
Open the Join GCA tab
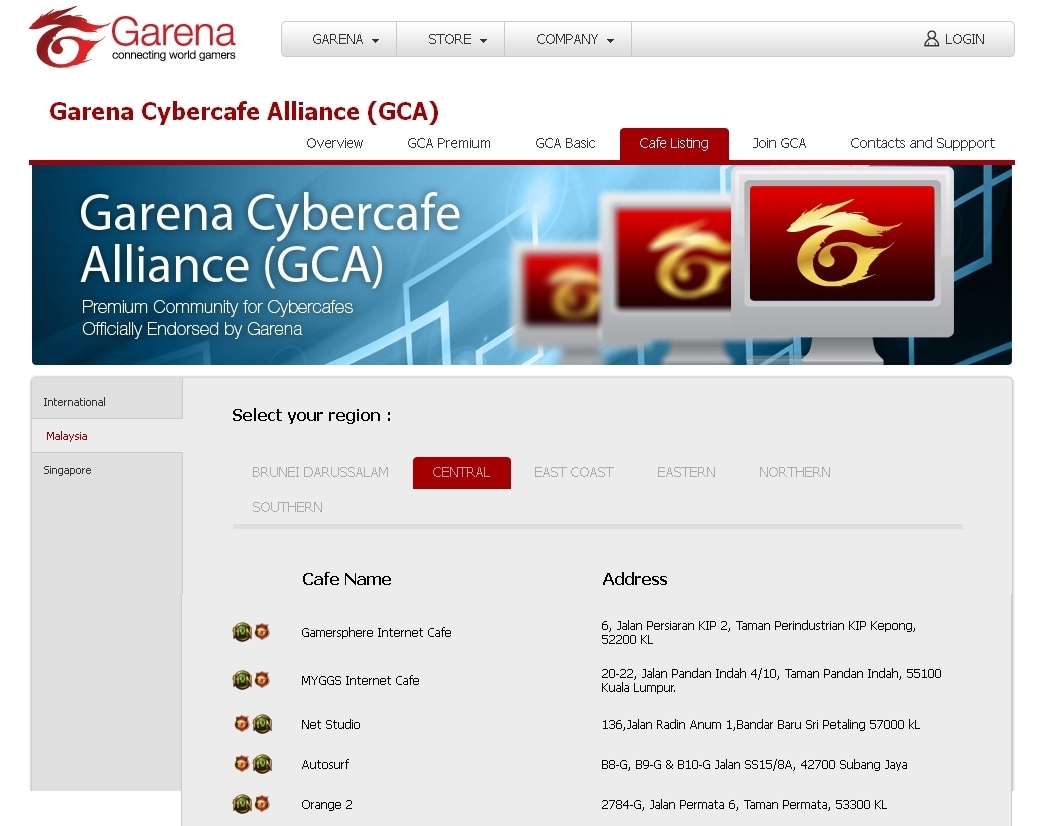[779, 143]
